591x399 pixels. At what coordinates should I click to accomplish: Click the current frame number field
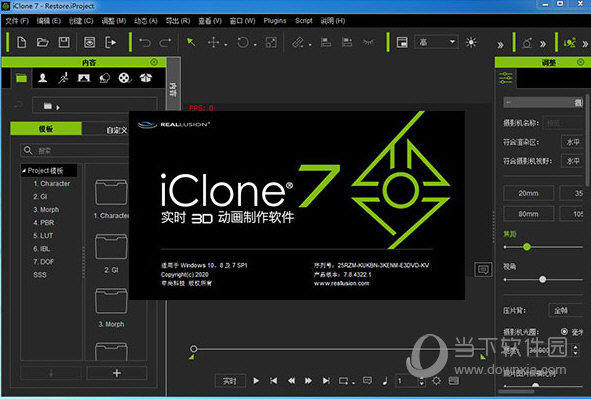pyautogui.click(x=407, y=381)
